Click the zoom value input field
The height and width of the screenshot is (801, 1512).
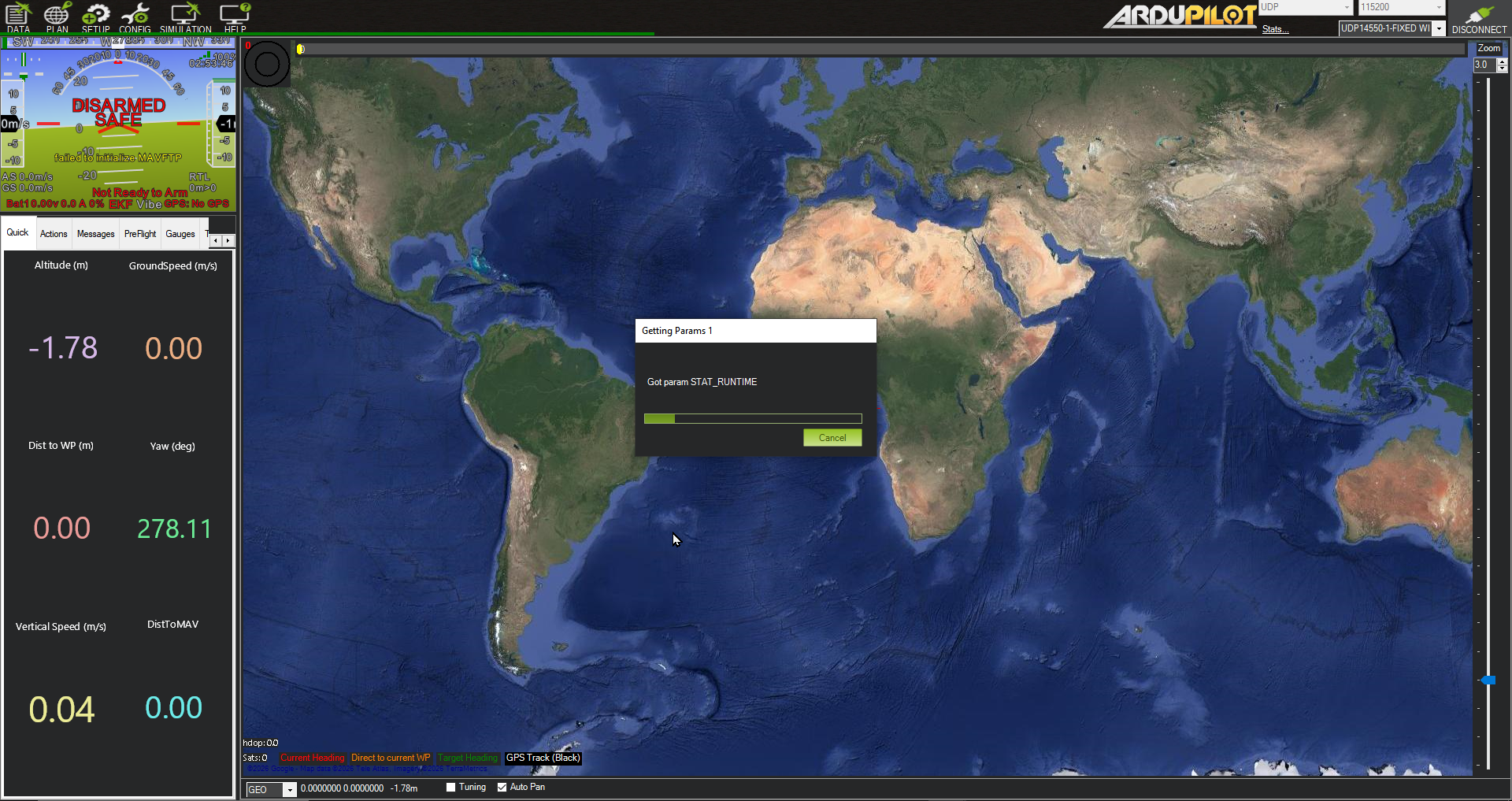[x=1485, y=65]
